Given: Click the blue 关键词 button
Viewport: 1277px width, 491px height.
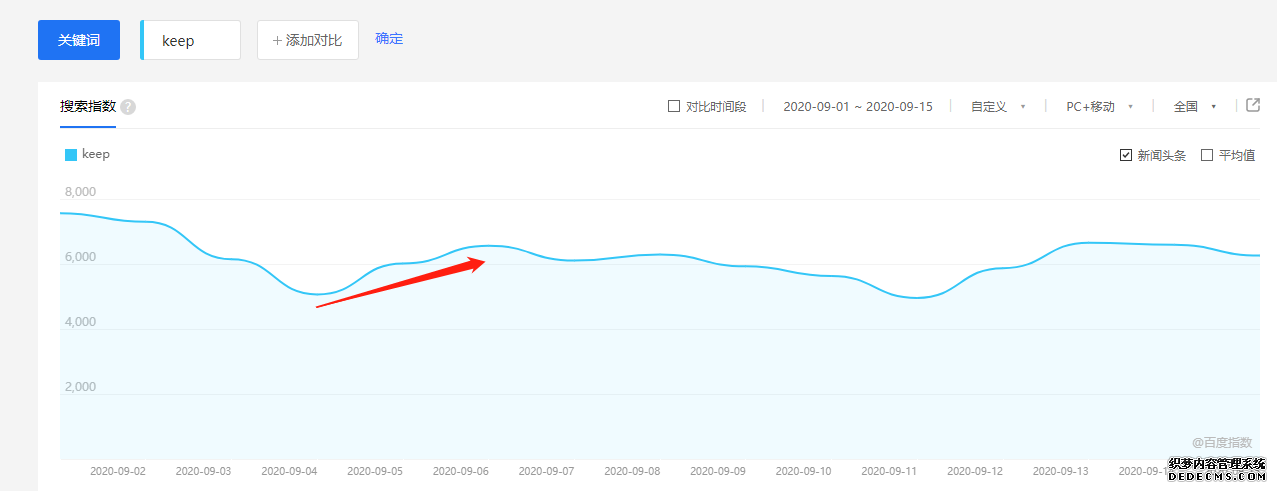Looking at the screenshot, I should (79, 40).
